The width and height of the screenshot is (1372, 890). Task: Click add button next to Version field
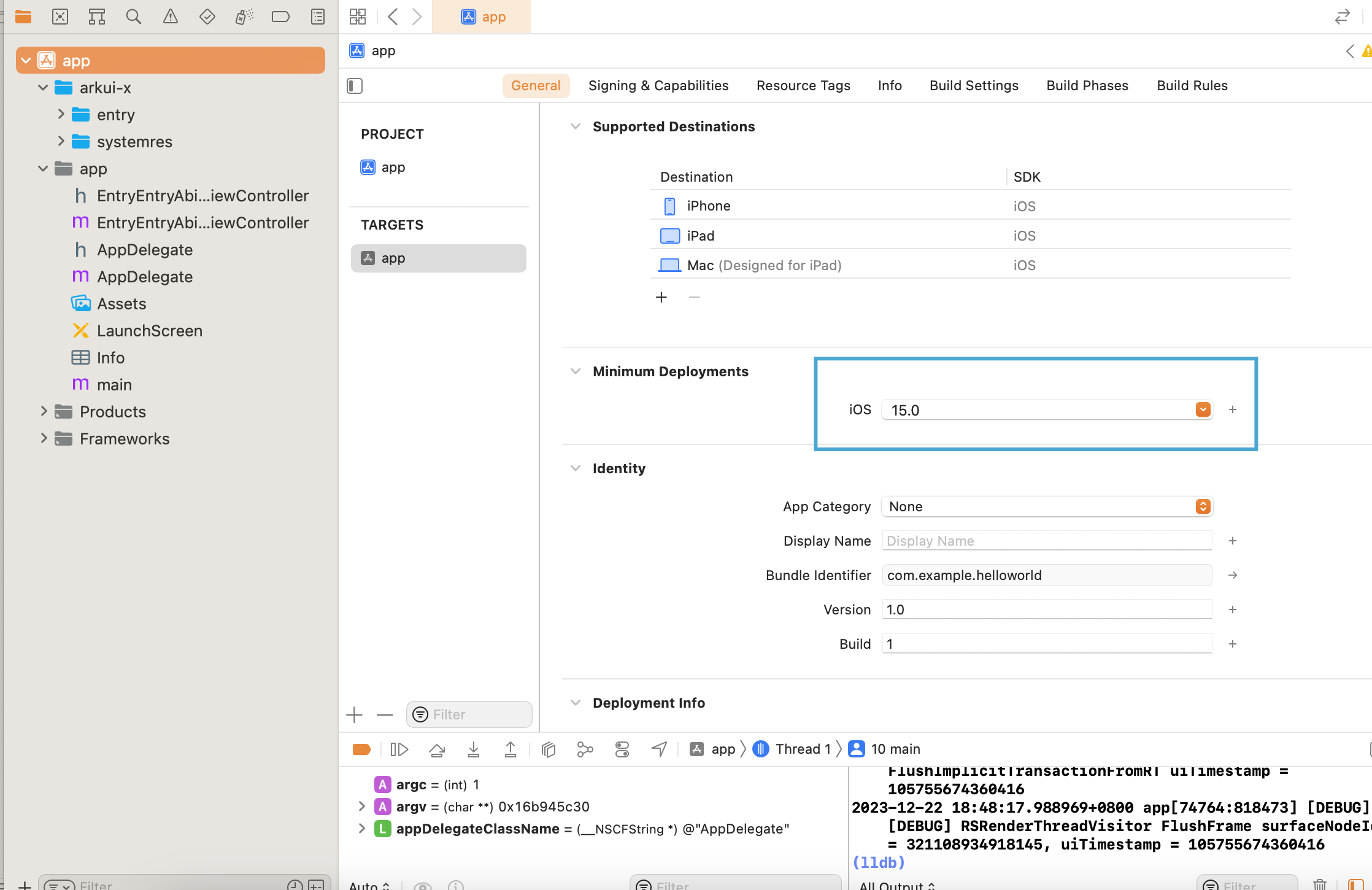[x=1233, y=609]
